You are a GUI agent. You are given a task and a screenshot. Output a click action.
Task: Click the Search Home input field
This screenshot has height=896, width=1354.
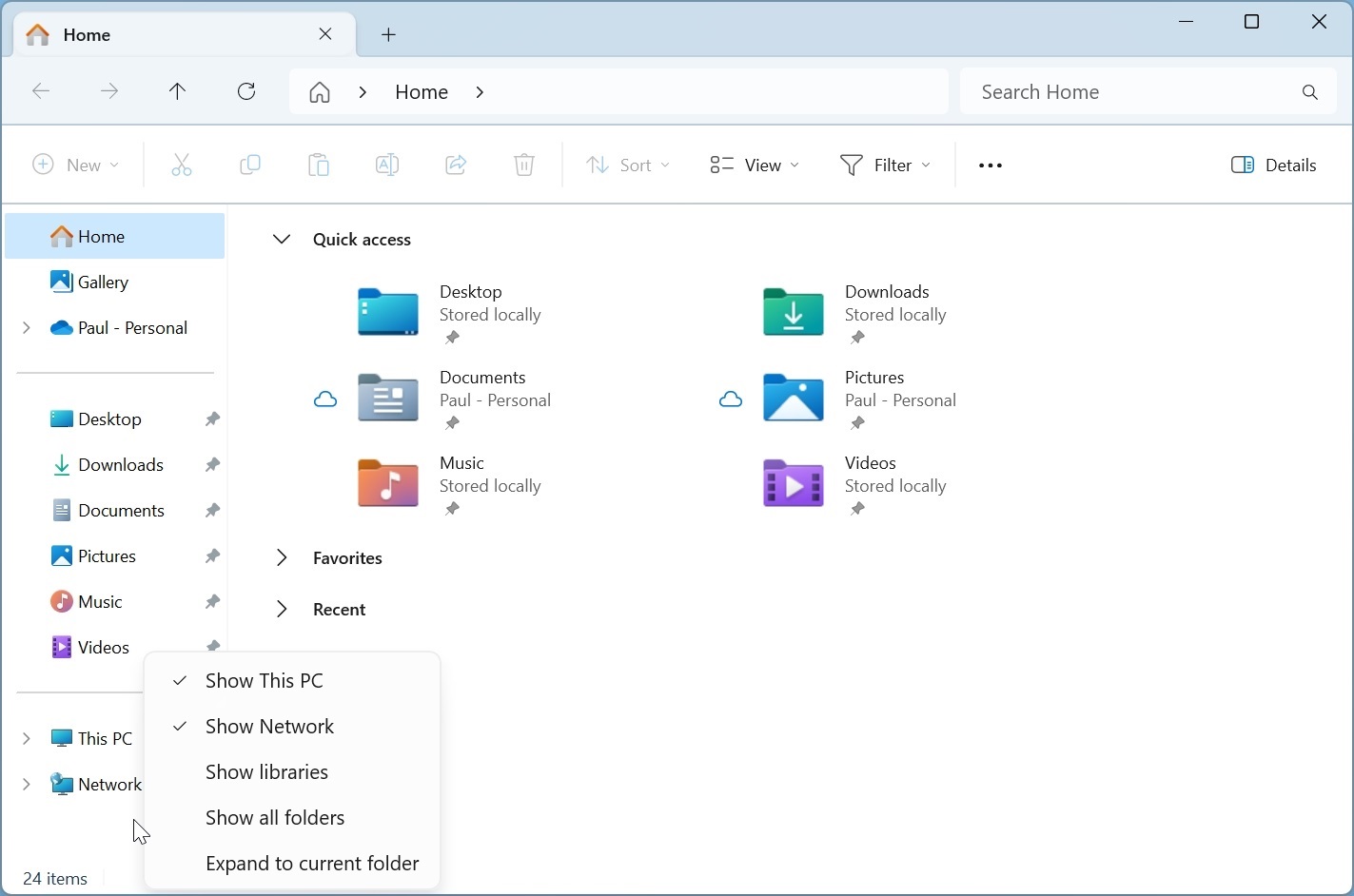click(x=1132, y=92)
